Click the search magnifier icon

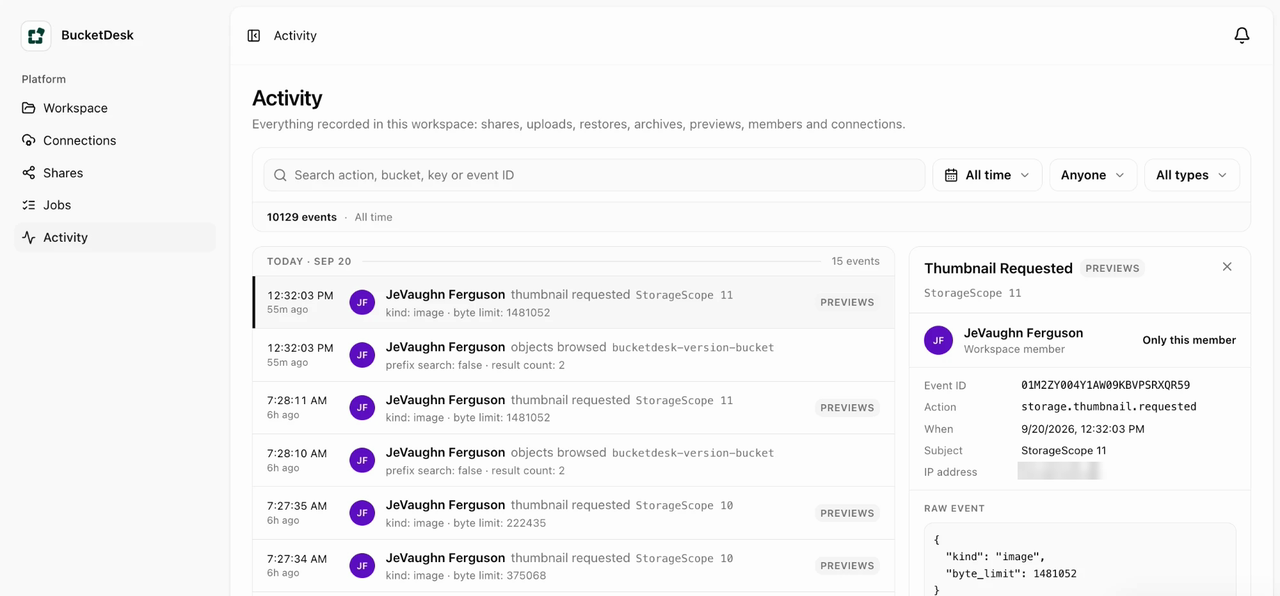(x=281, y=175)
